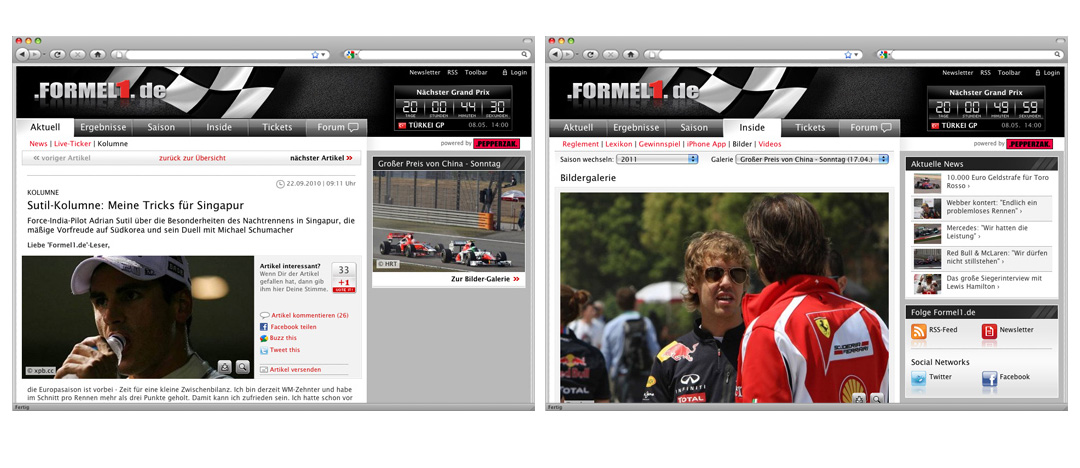This screenshot has width=1080, height=468.
Task: Click the Twitter social network icon
Action: (918, 378)
